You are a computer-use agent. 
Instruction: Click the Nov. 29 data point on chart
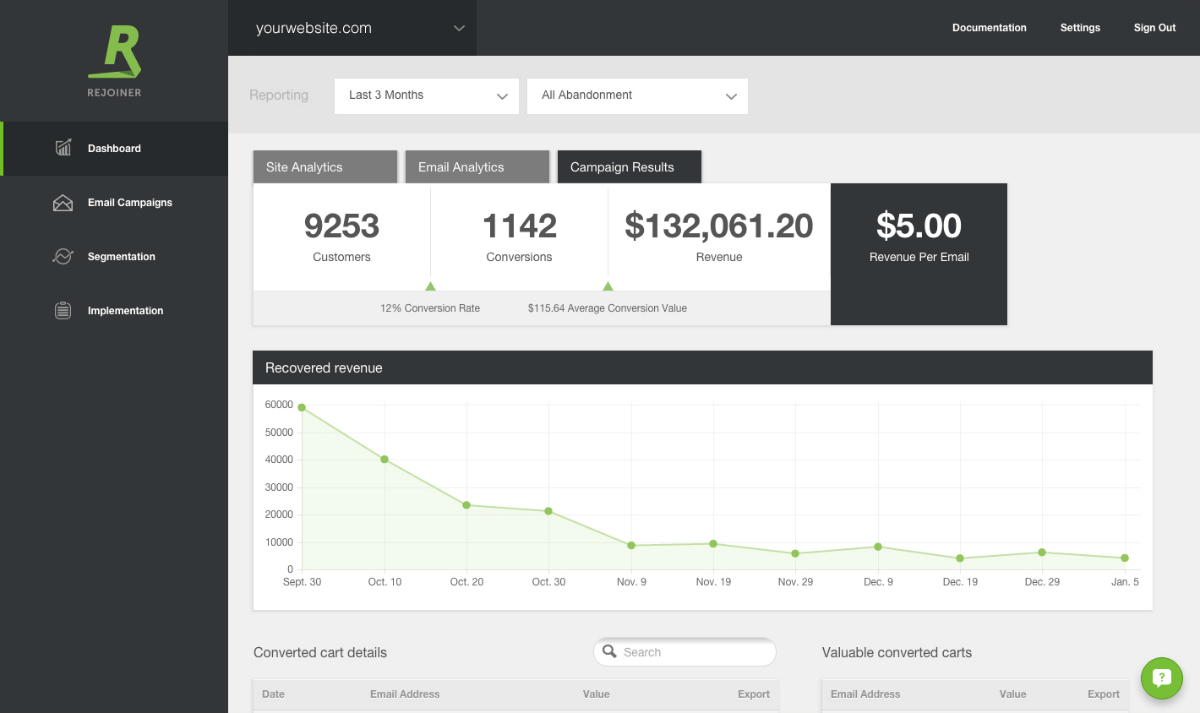coord(795,554)
